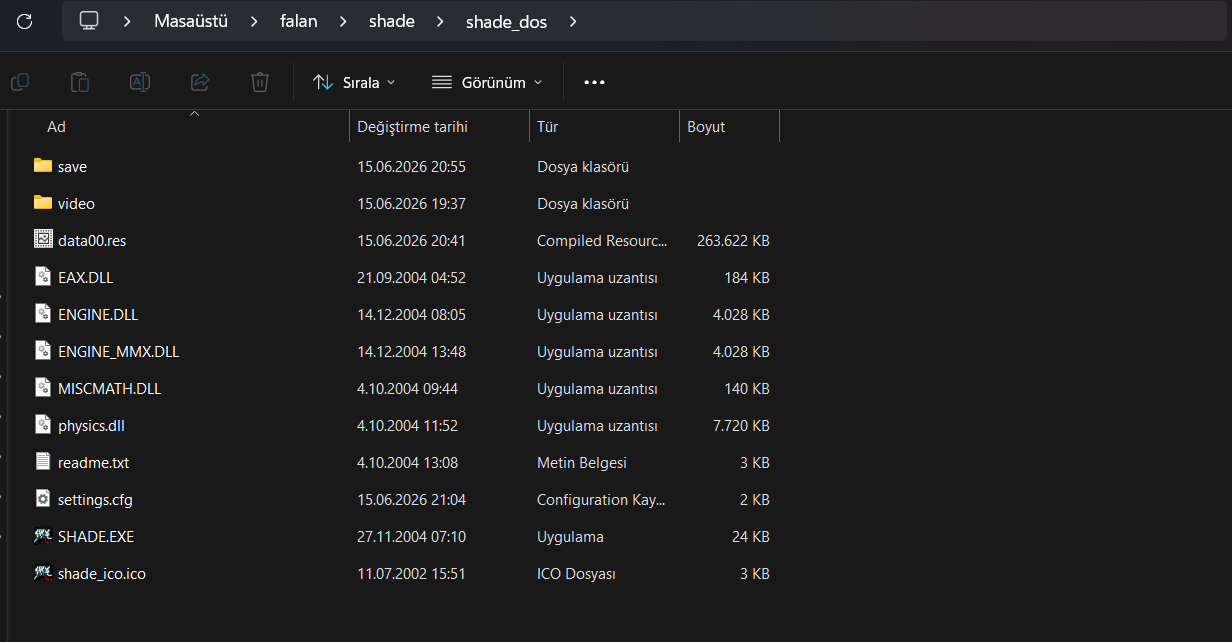Click the ICO Dosyası type cell
1232x642 pixels.
click(576, 574)
